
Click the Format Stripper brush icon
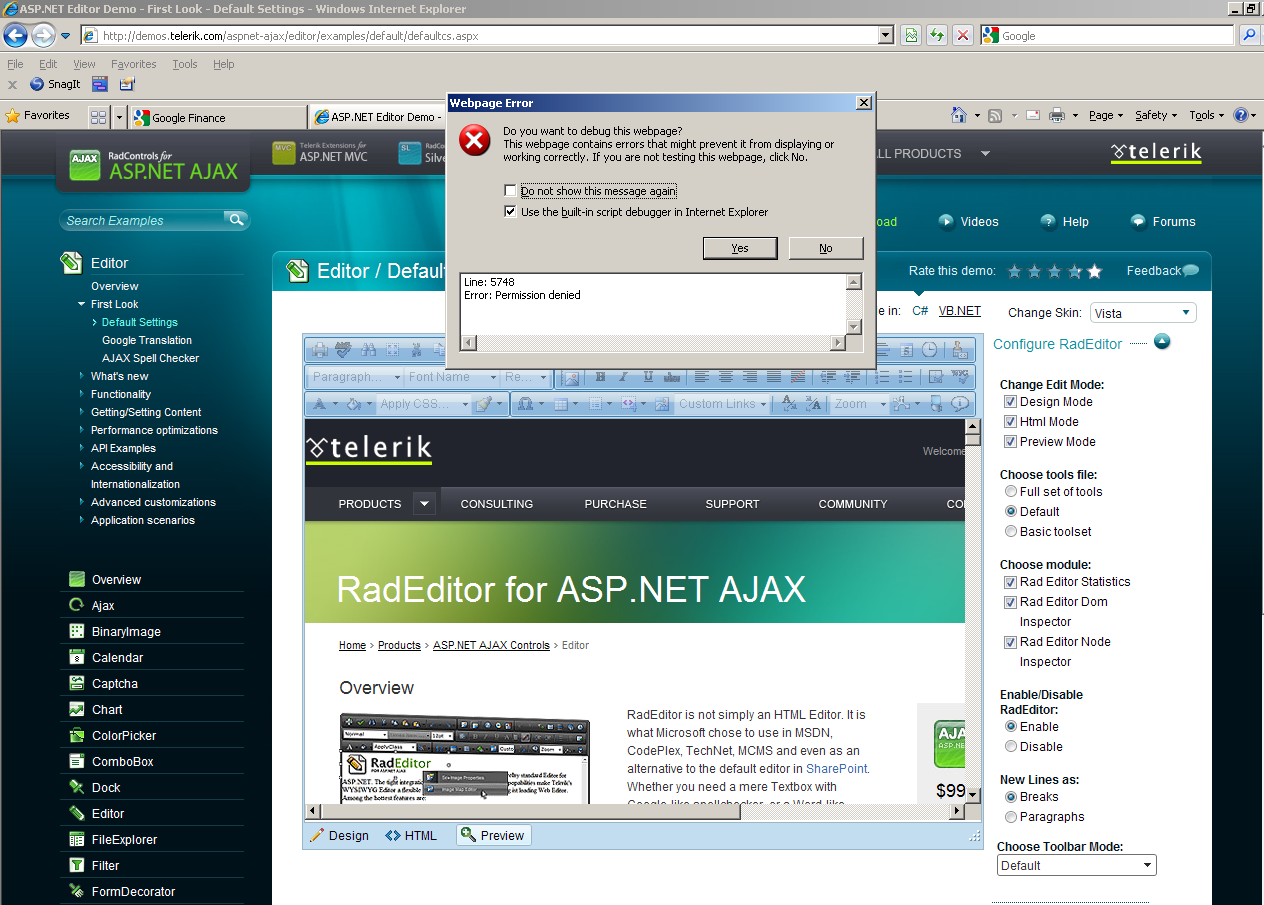click(484, 404)
